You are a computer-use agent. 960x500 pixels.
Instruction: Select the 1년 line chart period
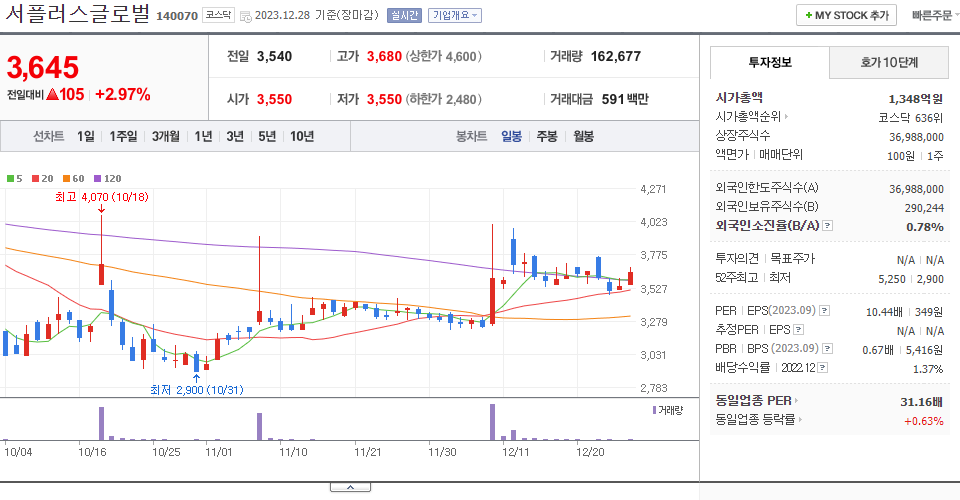tap(203, 136)
